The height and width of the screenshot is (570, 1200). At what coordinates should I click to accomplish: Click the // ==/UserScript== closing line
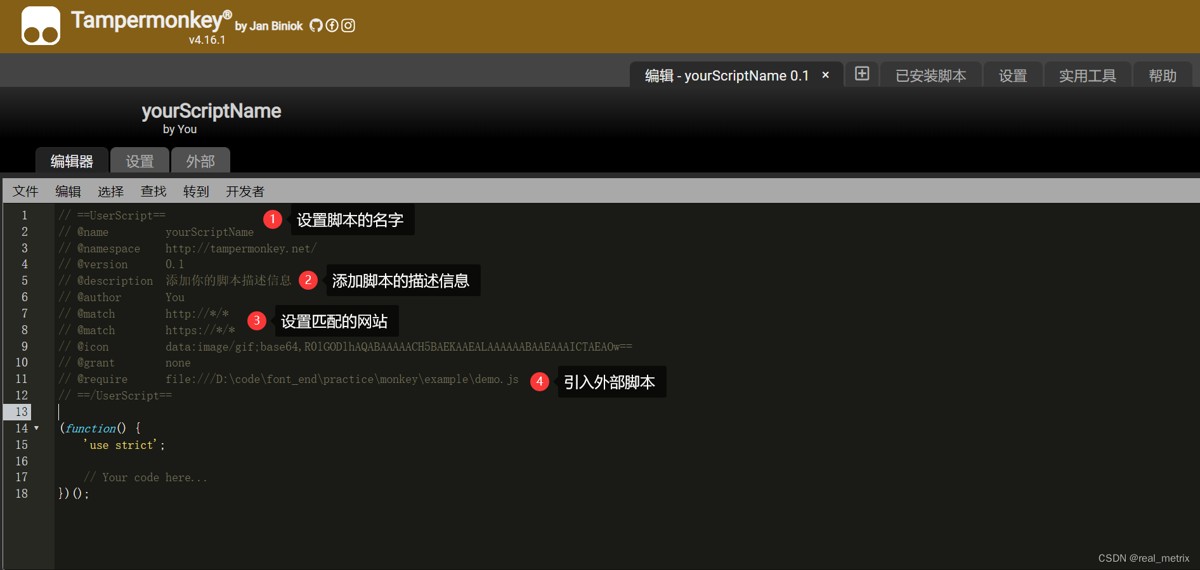(x=115, y=395)
